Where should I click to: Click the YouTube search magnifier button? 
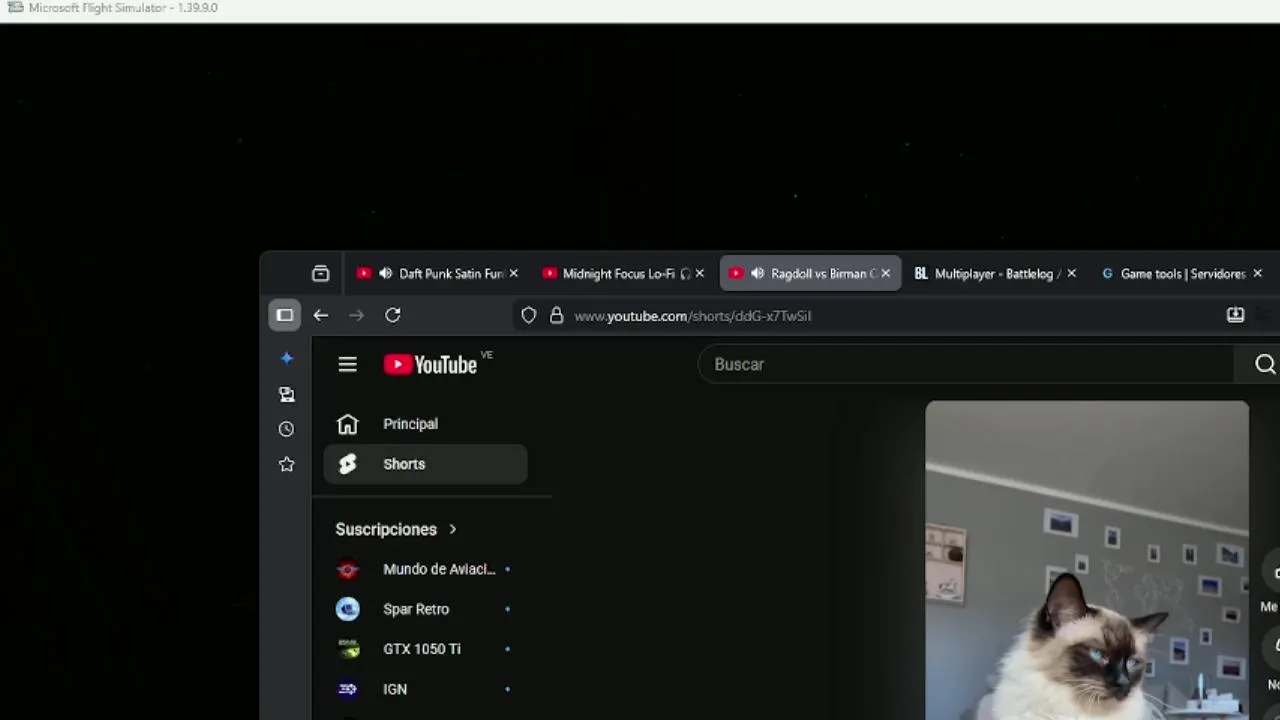tap(1265, 365)
